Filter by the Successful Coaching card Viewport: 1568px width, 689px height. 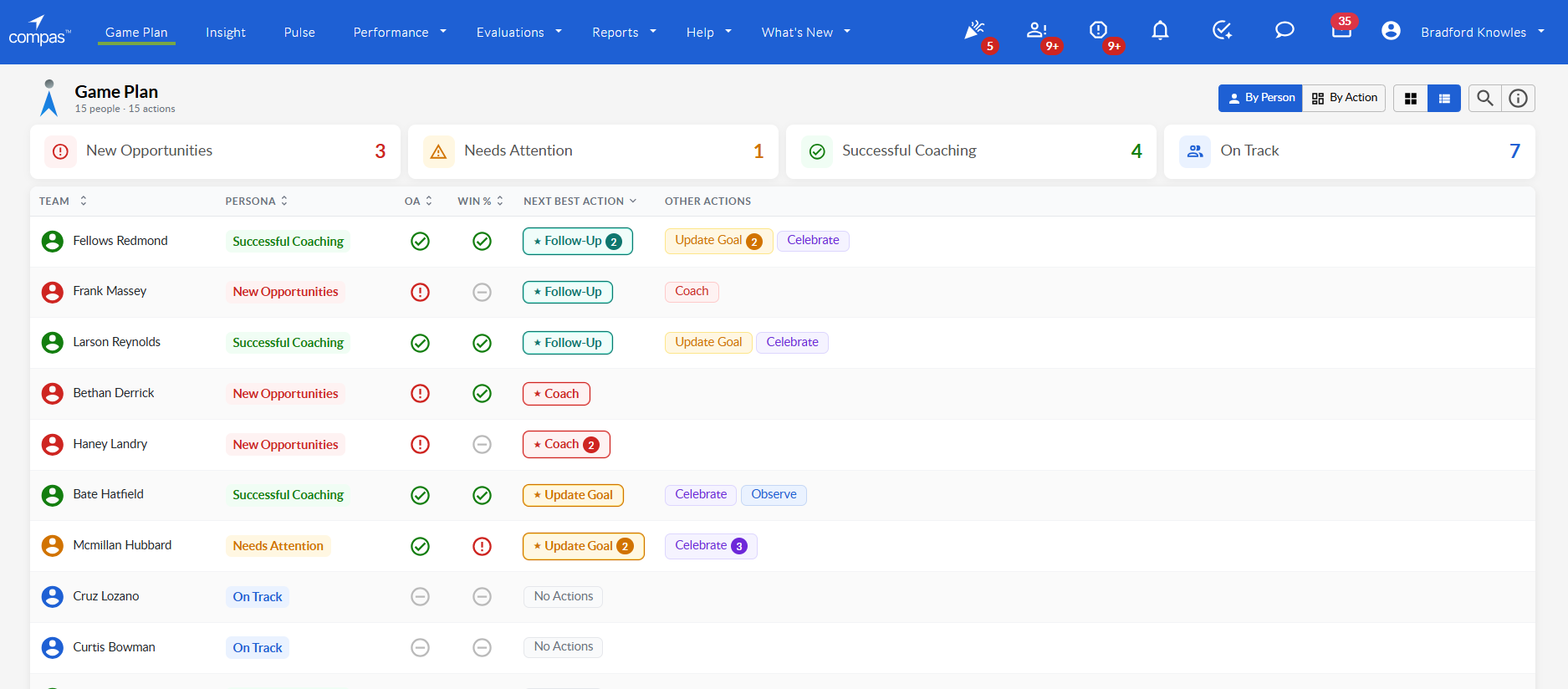971,151
